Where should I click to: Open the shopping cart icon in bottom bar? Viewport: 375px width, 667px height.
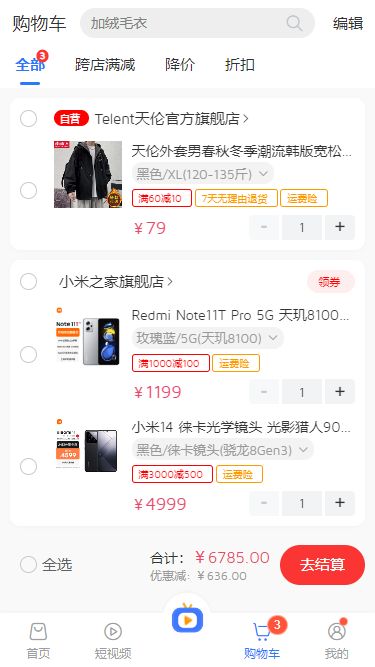coord(261,632)
